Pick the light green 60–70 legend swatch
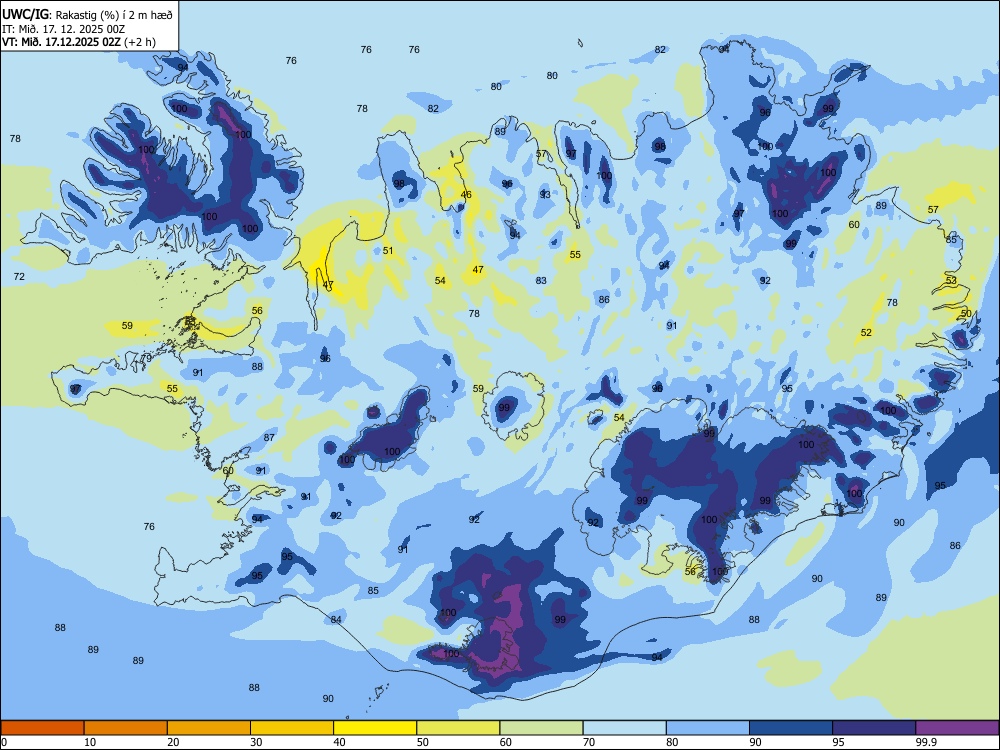 [x=541, y=728]
